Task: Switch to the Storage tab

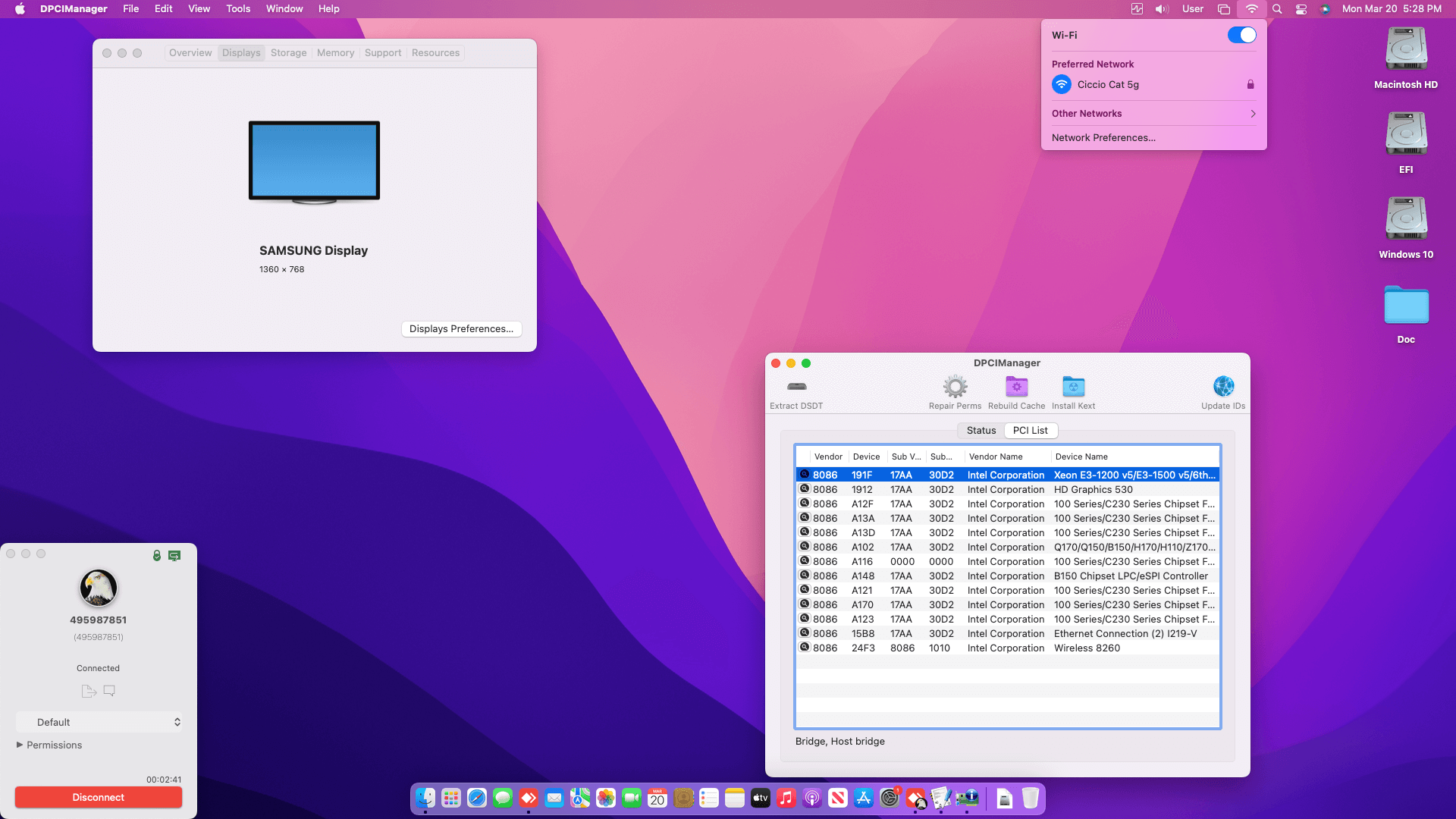Action: (x=288, y=52)
